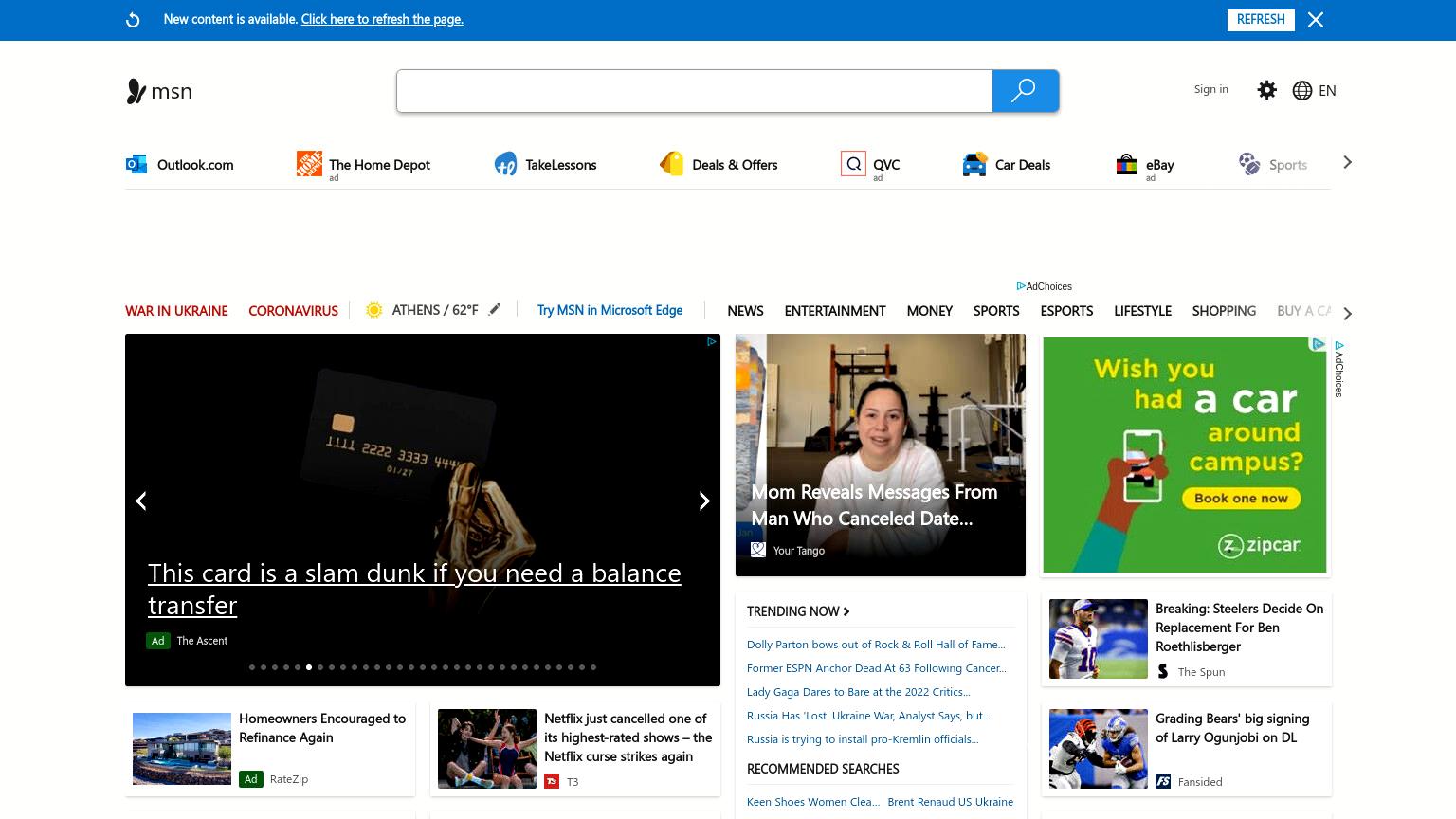Search Brent Renaud US Ukraine recommendation
This screenshot has height=819, width=1456.
pyautogui.click(x=950, y=802)
